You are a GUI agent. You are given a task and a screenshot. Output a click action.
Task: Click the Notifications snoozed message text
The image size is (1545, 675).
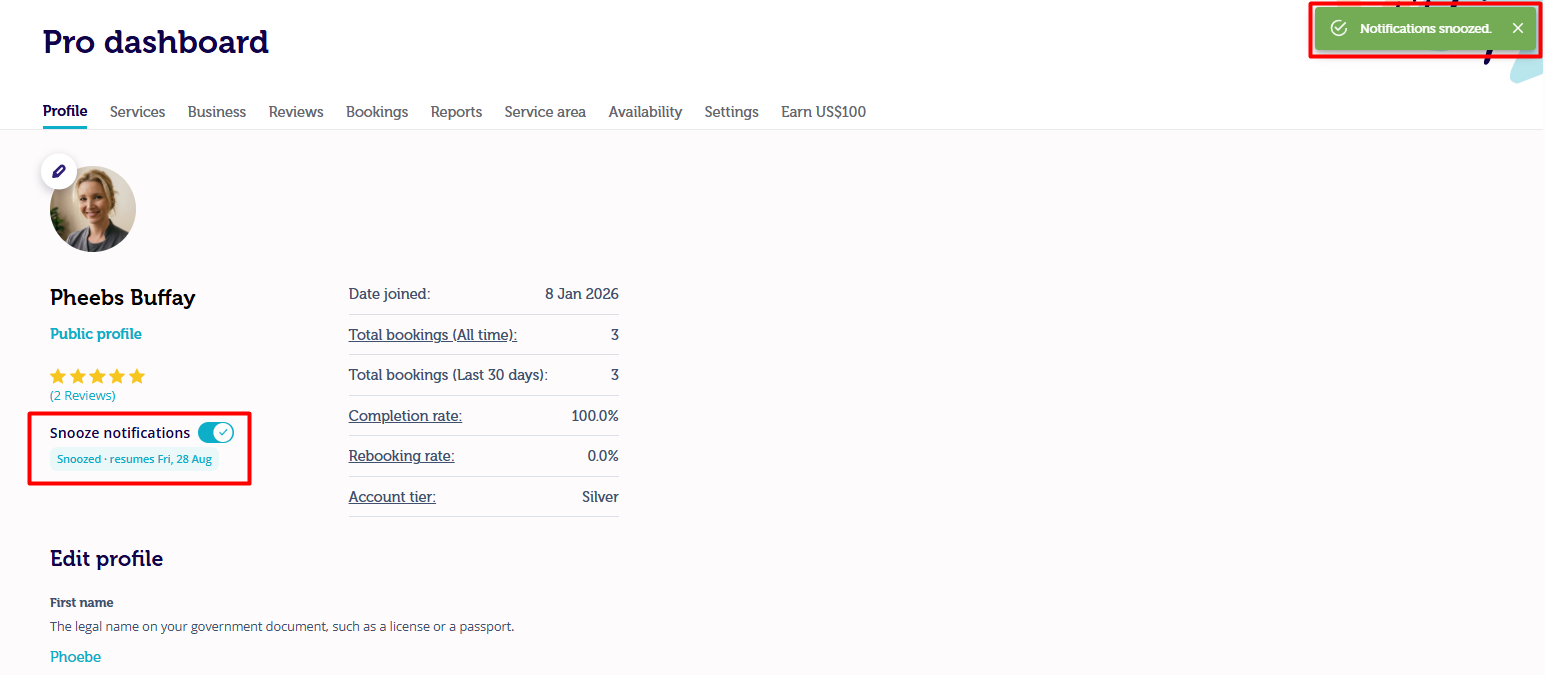(1426, 28)
